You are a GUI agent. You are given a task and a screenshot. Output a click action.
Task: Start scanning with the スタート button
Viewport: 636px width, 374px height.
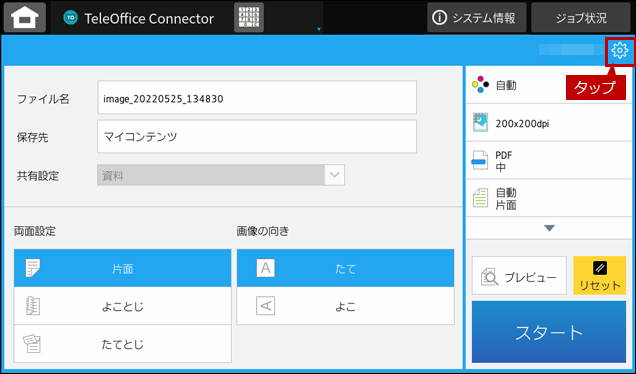click(x=549, y=332)
